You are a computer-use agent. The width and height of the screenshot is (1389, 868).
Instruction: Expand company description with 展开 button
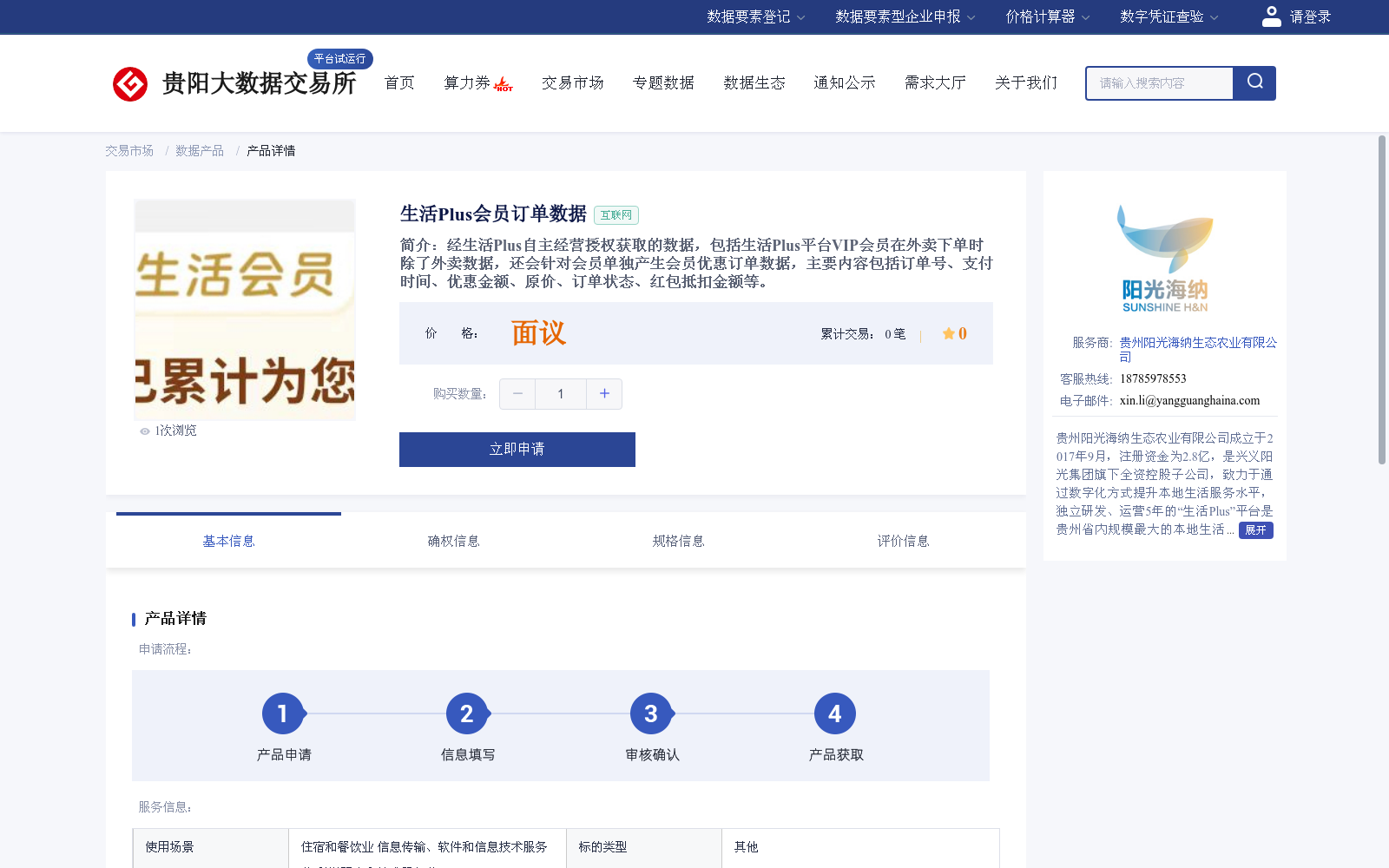click(1255, 530)
